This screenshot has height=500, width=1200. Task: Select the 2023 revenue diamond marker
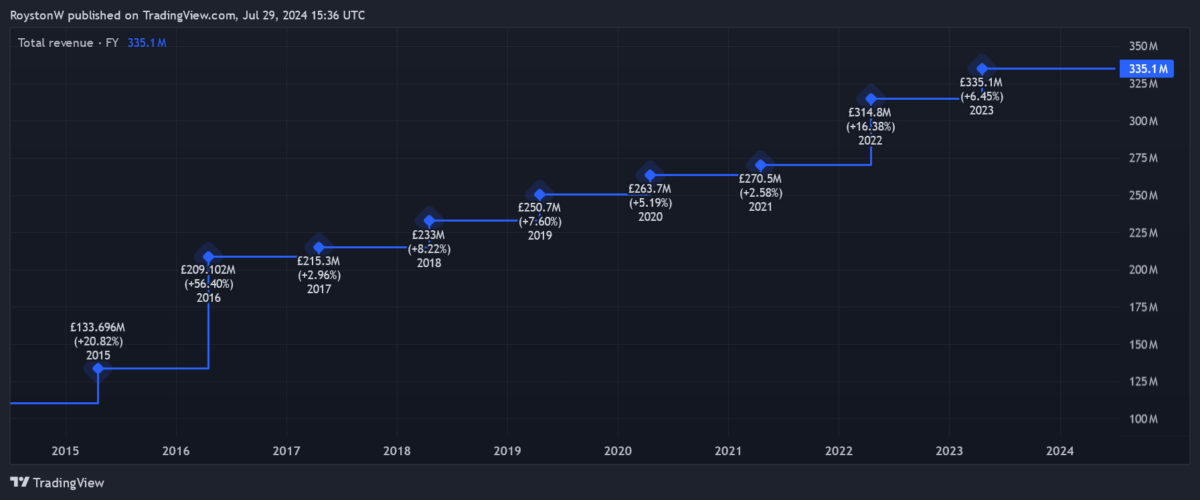[x=982, y=68]
